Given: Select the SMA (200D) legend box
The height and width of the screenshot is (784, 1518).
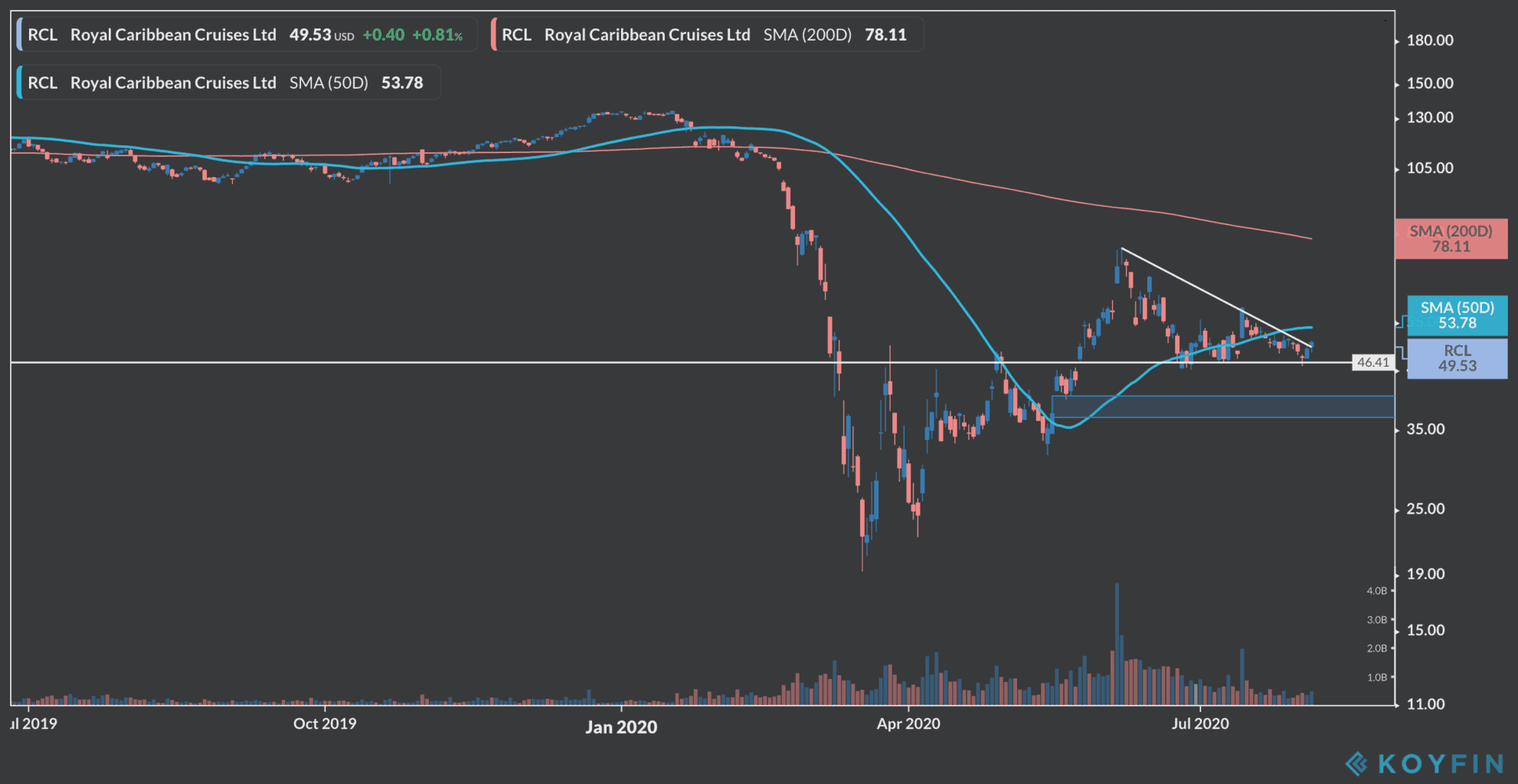Looking at the screenshot, I should [708, 35].
